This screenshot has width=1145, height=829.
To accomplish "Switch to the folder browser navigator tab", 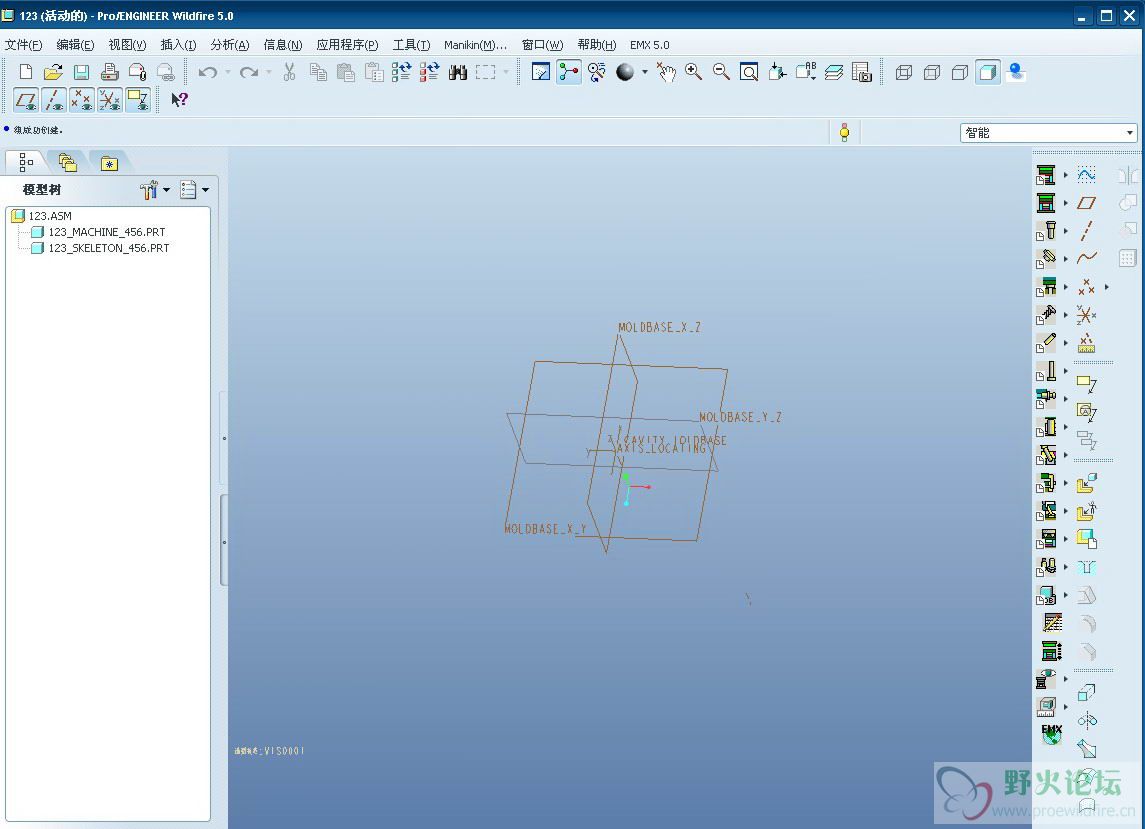I will (68, 162).
